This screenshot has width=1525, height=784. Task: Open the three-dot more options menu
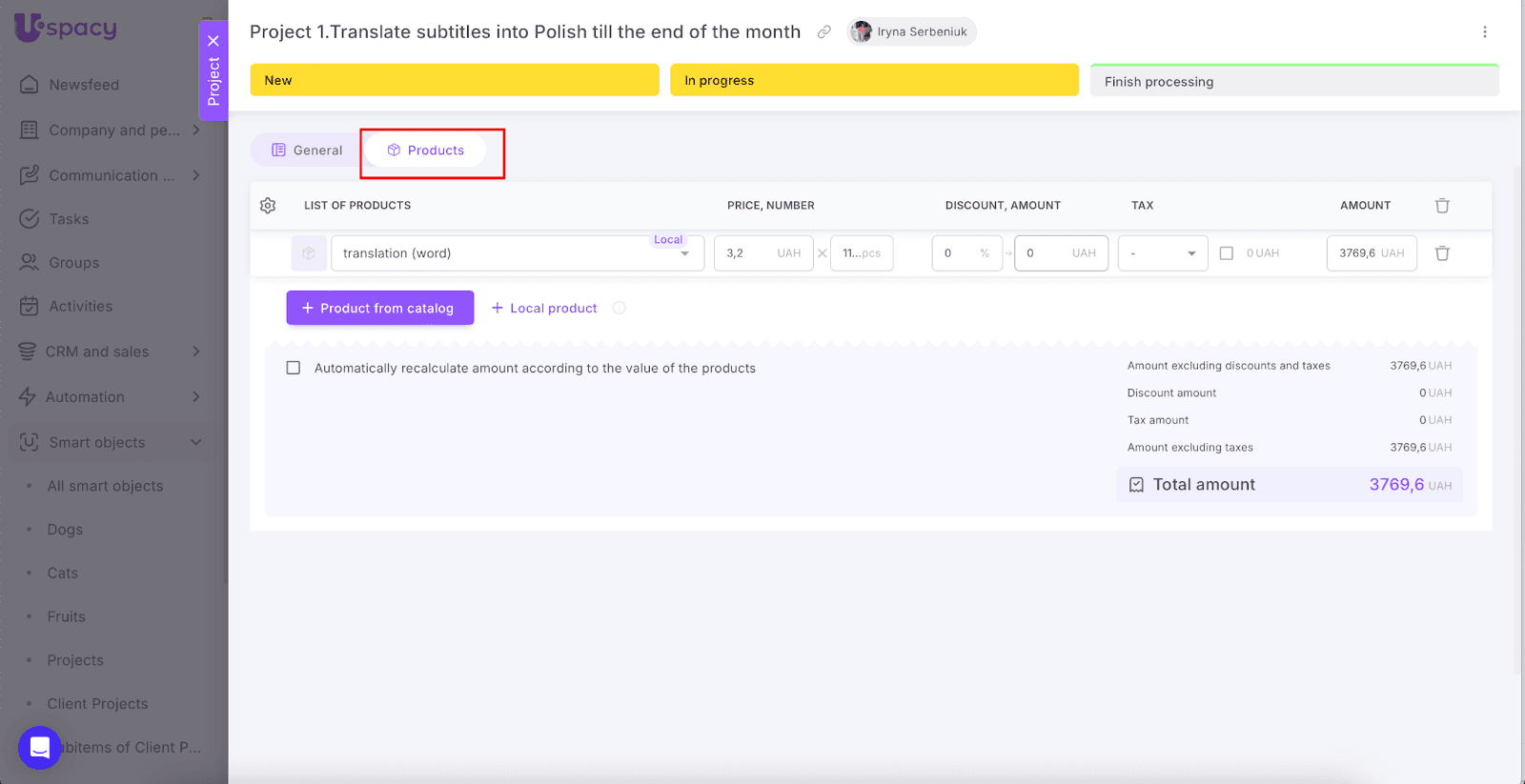pyautogui.click(x=1484, y=32)
